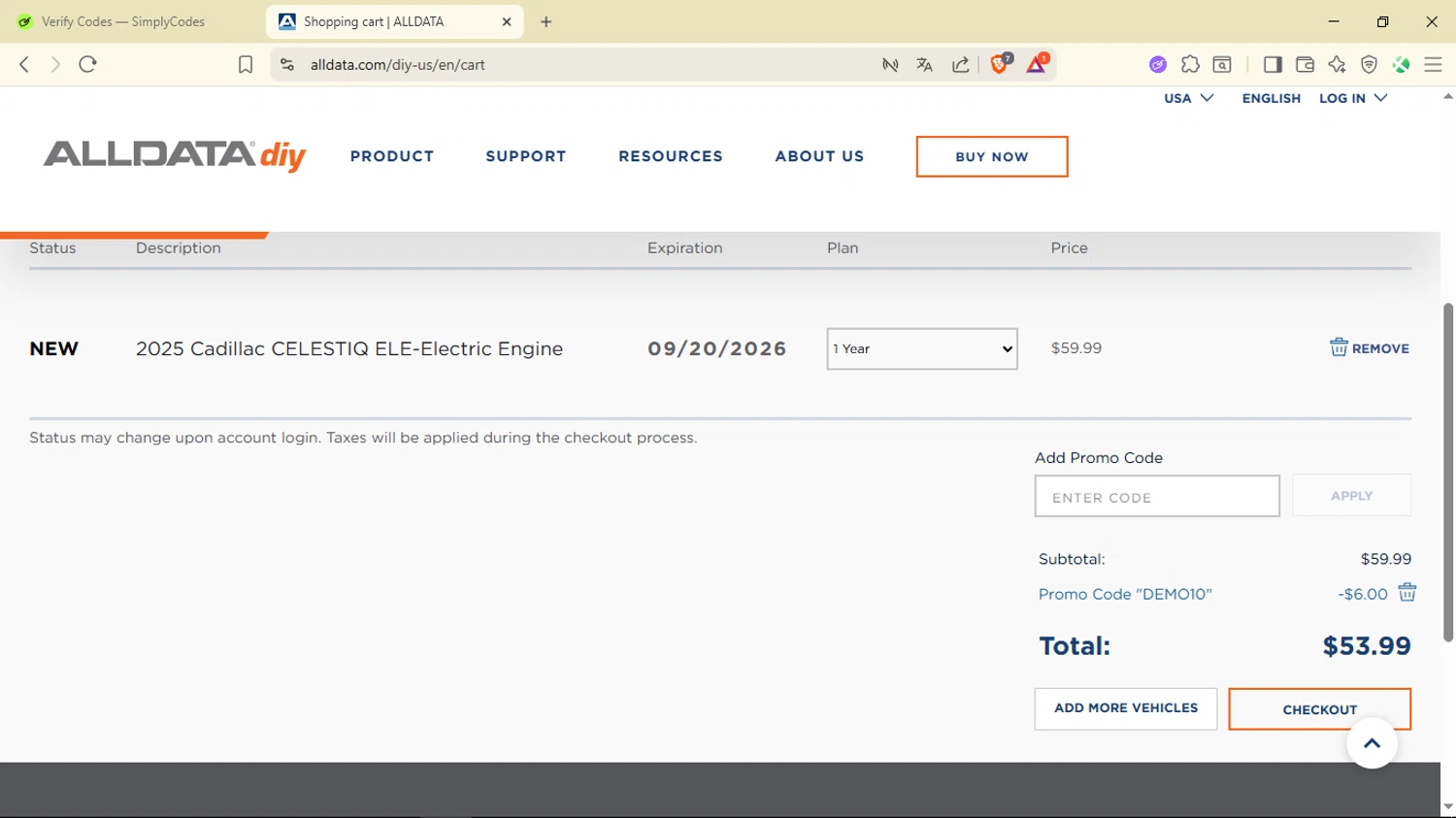Viewport: 1456px width, 818px height.
Task: Expand the LOG IN menu
Action: pyautogui.click(x=1353, y=98)
